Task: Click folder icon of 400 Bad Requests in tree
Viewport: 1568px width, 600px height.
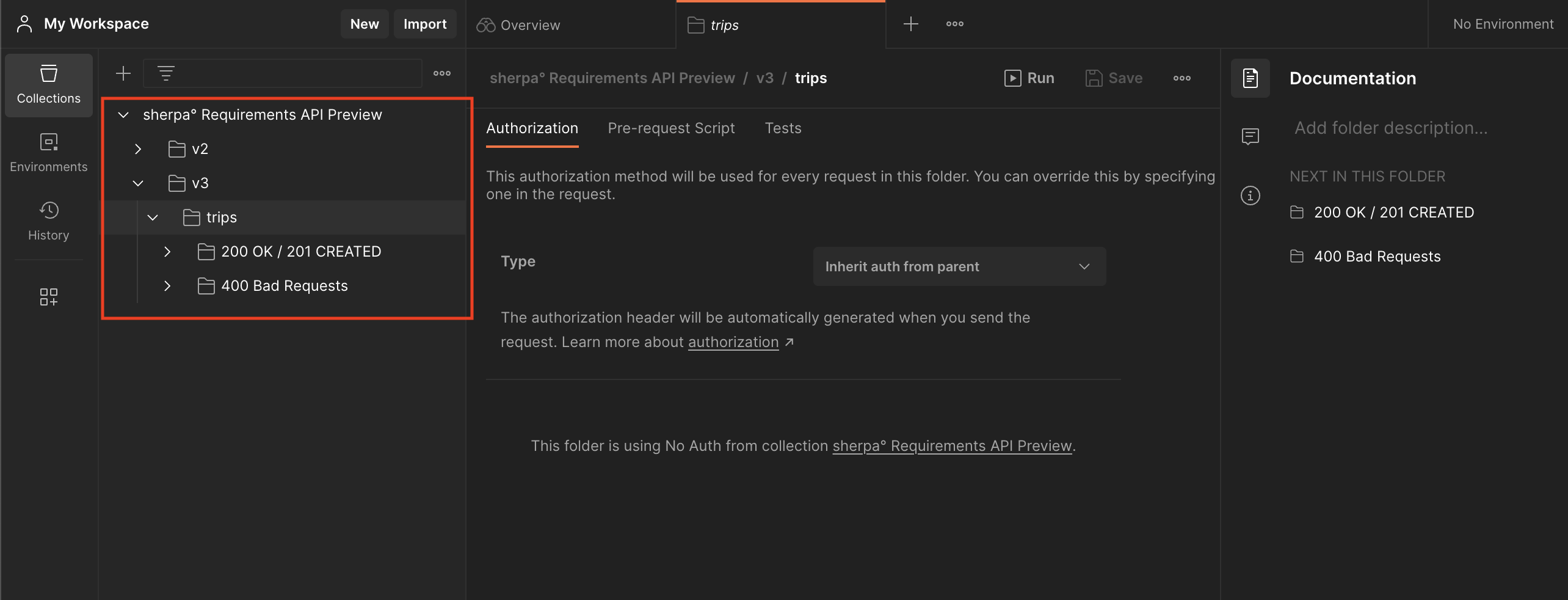Action: (x=206, y=286)
